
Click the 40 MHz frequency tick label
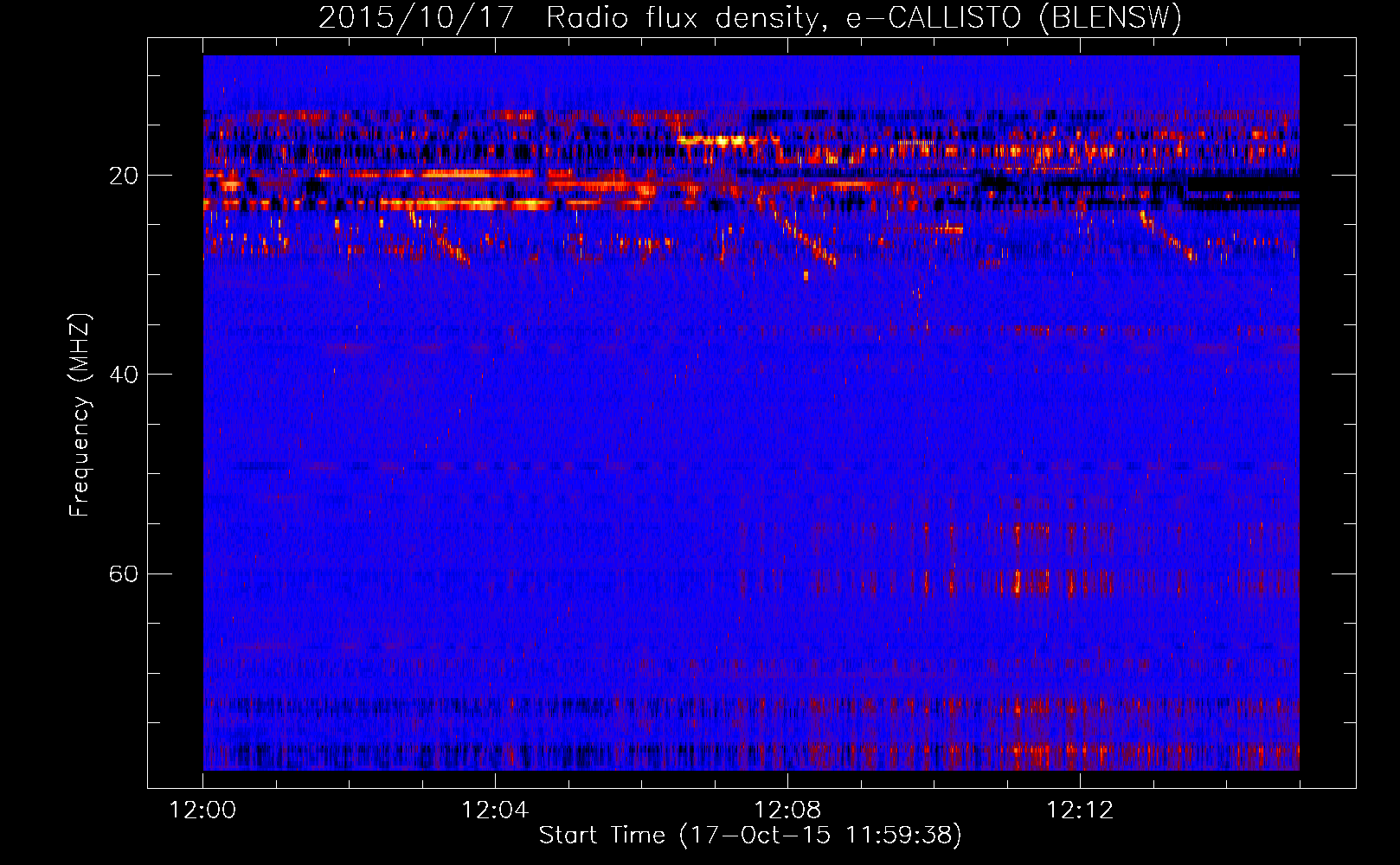(124, 375)
